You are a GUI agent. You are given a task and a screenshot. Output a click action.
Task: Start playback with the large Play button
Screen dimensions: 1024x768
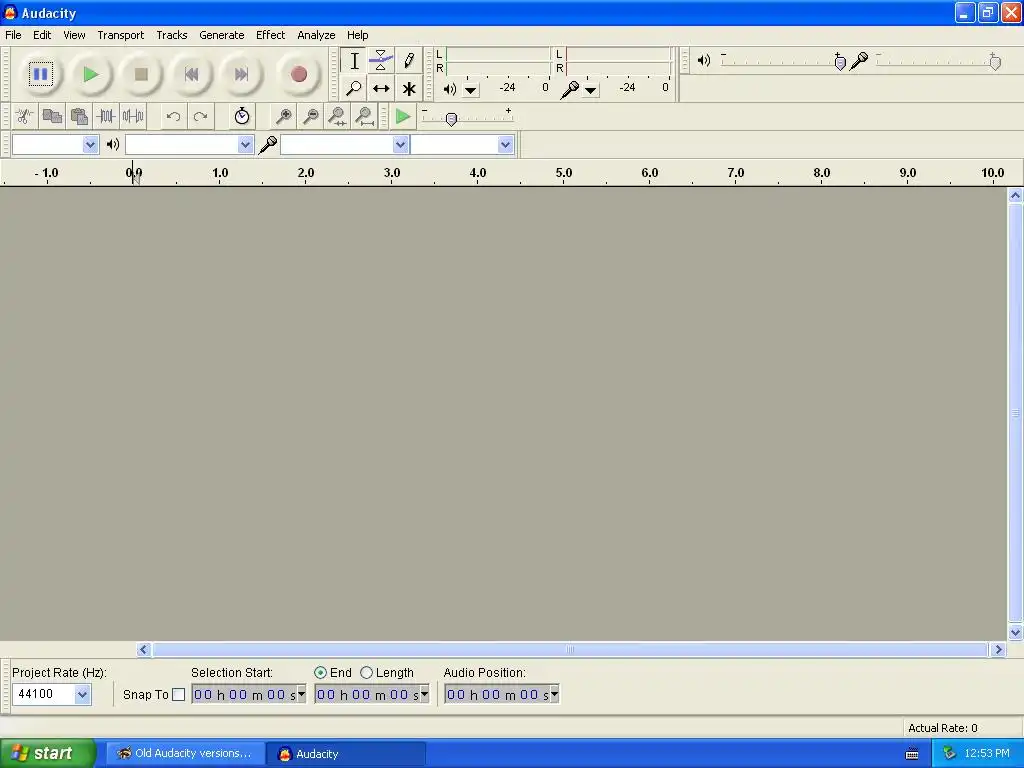click(x=91, y=74)
